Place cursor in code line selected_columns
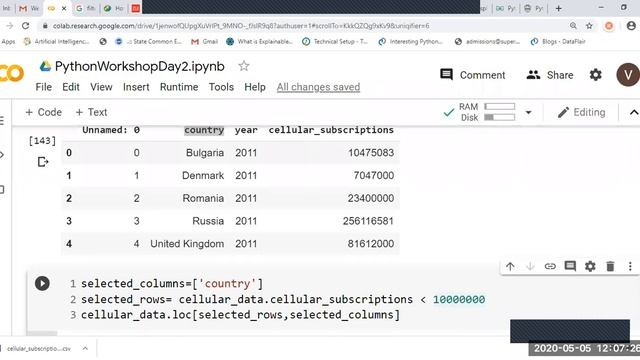640x360 pixels. [x=172, y=283]
